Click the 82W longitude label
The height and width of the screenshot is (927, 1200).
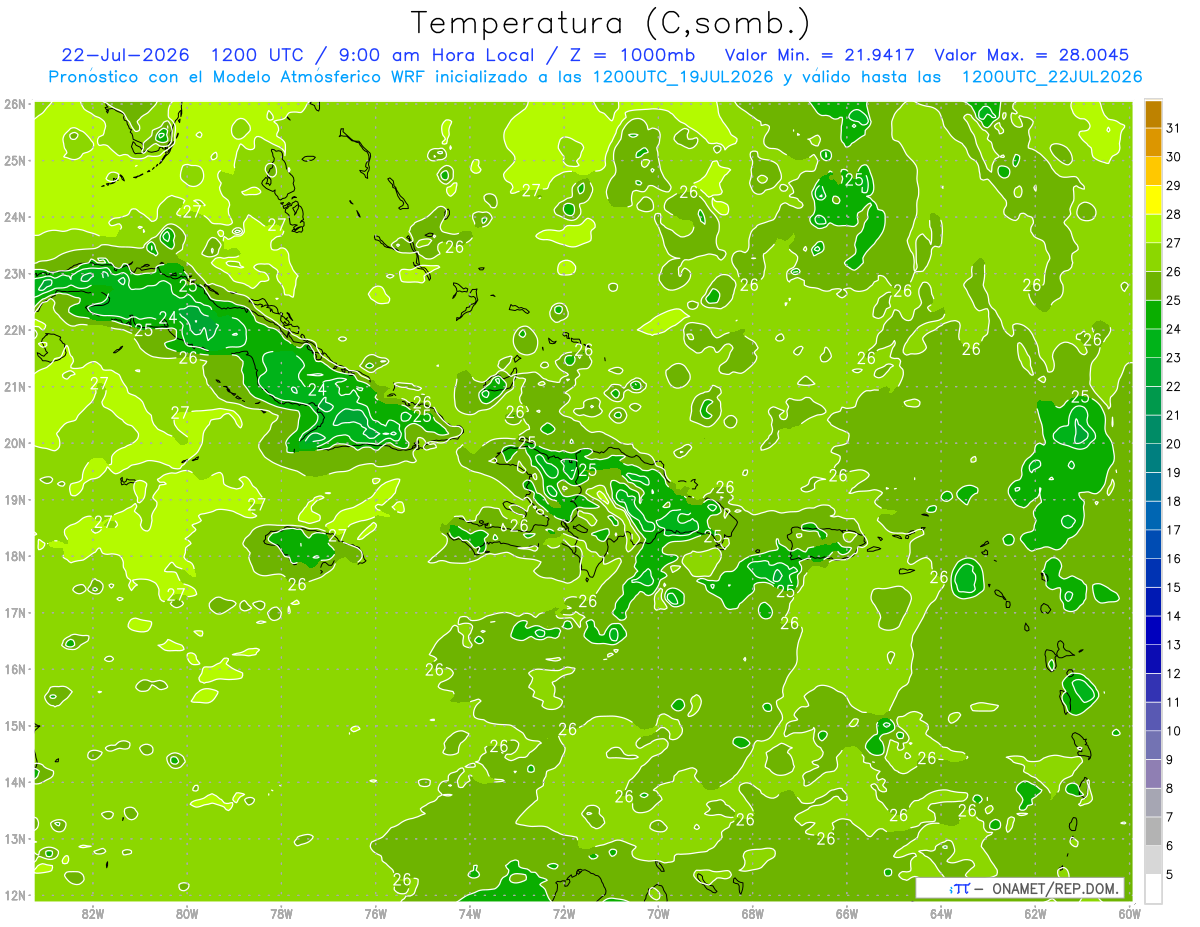point(93,913)
